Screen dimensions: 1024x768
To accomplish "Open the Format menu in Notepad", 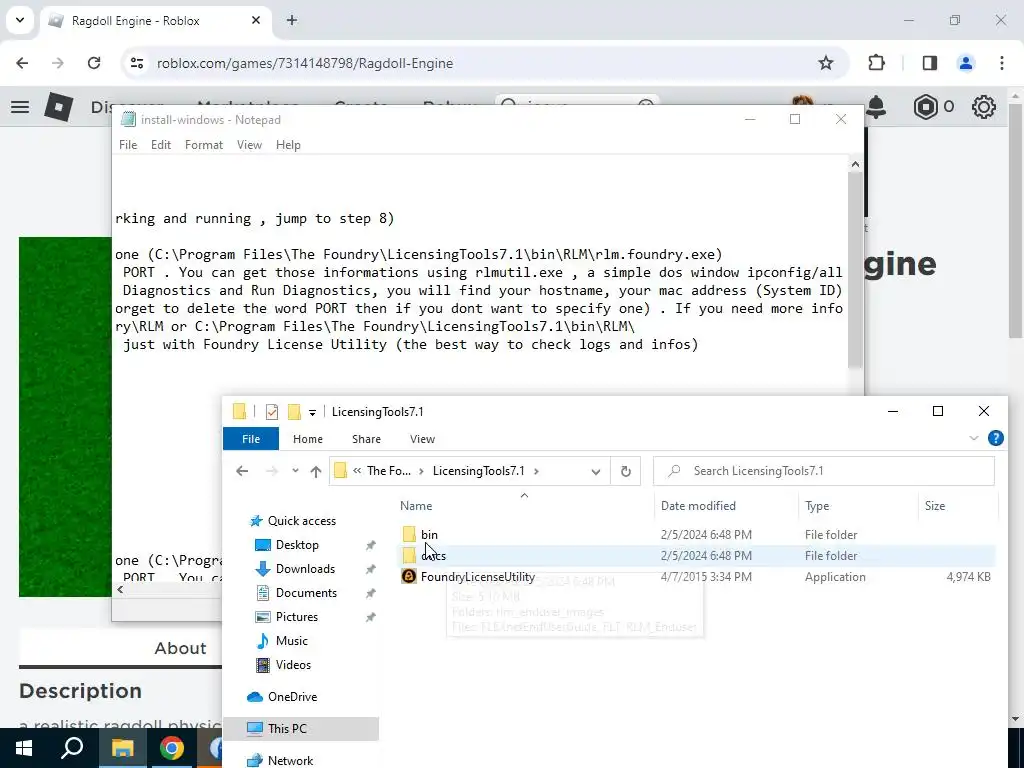I will (x=204, y=145).
